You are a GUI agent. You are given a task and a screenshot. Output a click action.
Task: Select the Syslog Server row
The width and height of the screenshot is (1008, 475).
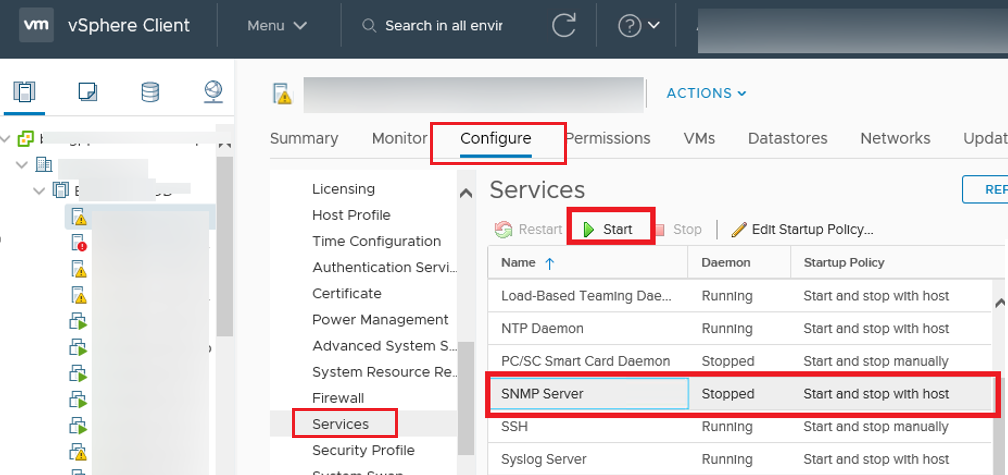[739, 459]
